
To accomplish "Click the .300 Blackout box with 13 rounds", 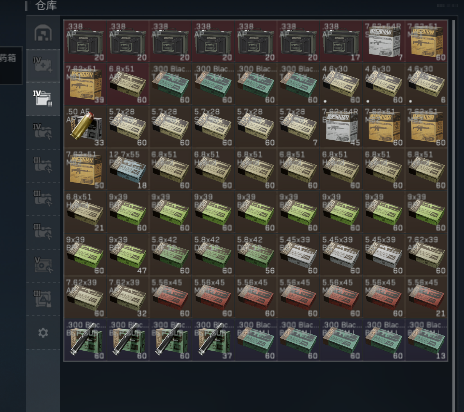I will pyautogui.click(x=427, y=340).
